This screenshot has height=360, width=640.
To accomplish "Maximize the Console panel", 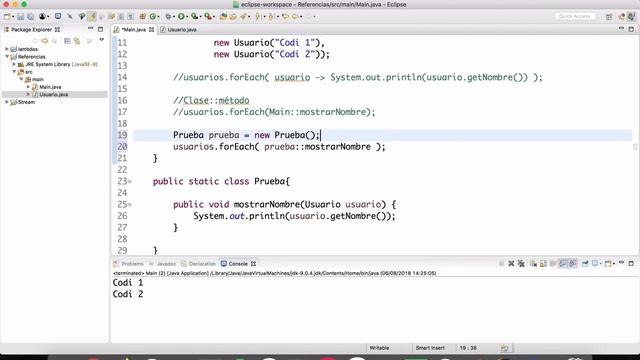I will [631, 264].
